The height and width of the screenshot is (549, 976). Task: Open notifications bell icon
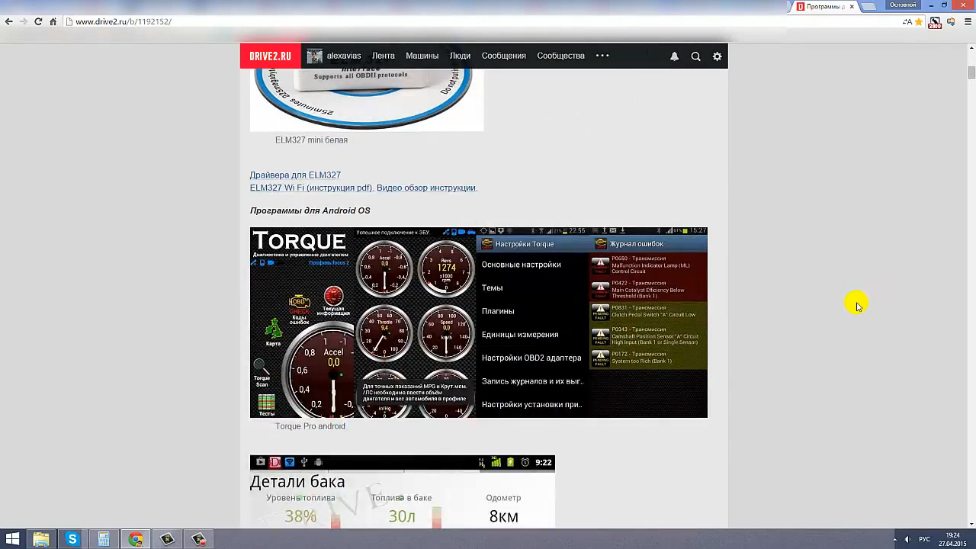click(x=674, y=56)
